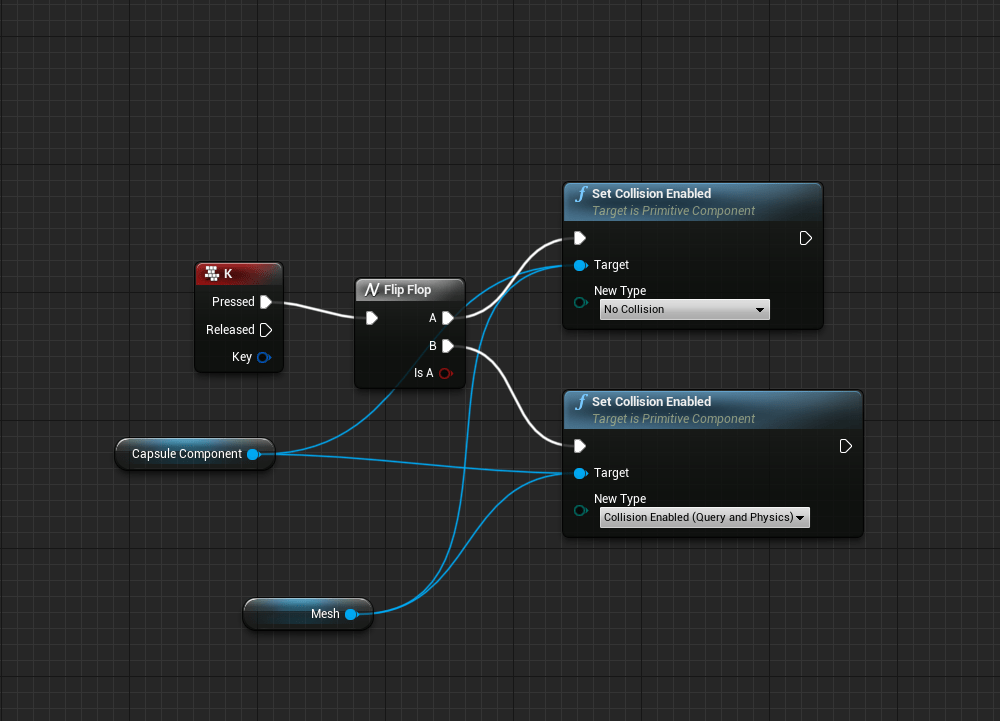
Task: Click the Flip Flop A output pin
Action: [447, 318]
